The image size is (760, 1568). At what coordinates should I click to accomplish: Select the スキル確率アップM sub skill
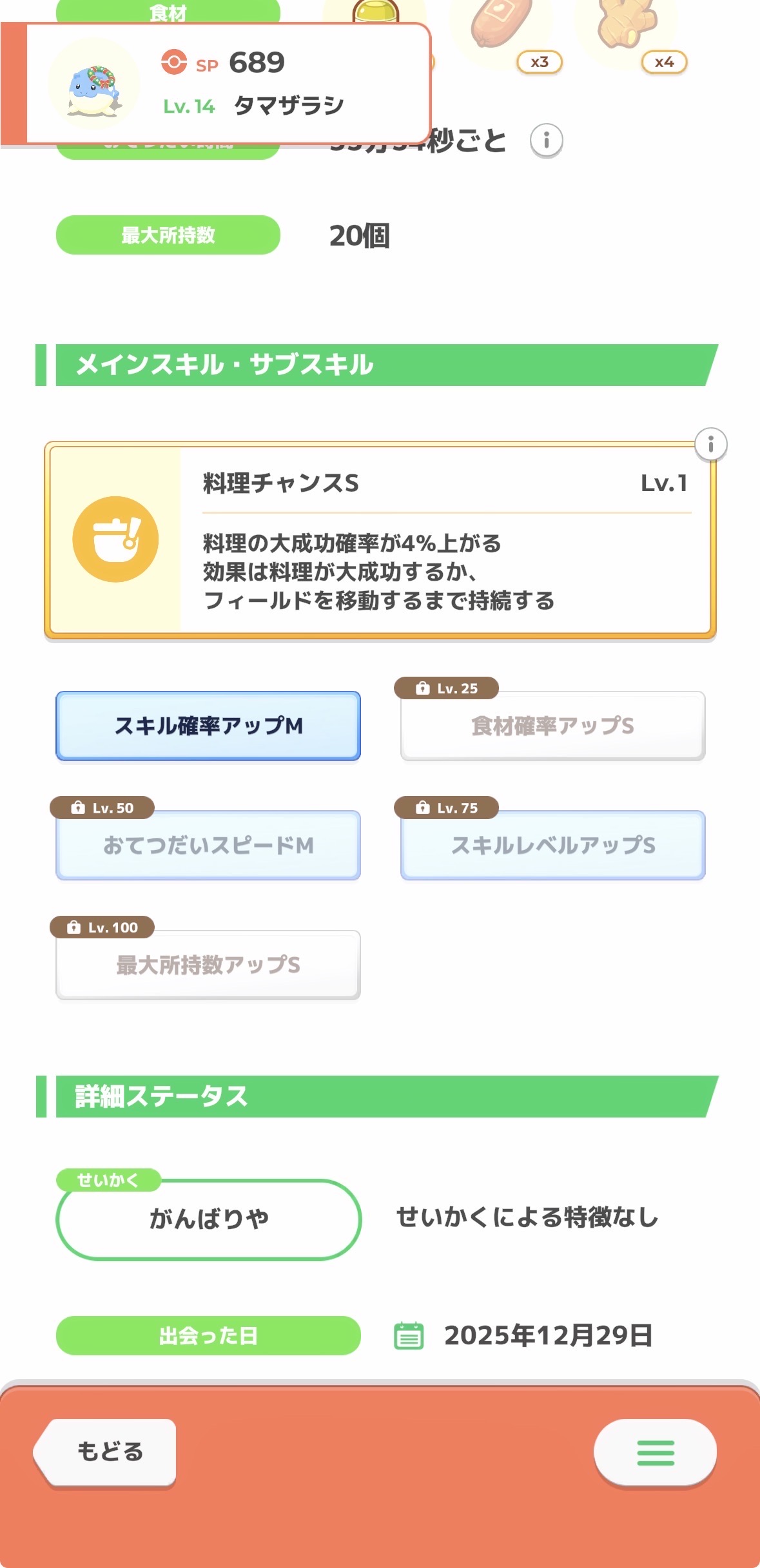click(x=208, y=726)
